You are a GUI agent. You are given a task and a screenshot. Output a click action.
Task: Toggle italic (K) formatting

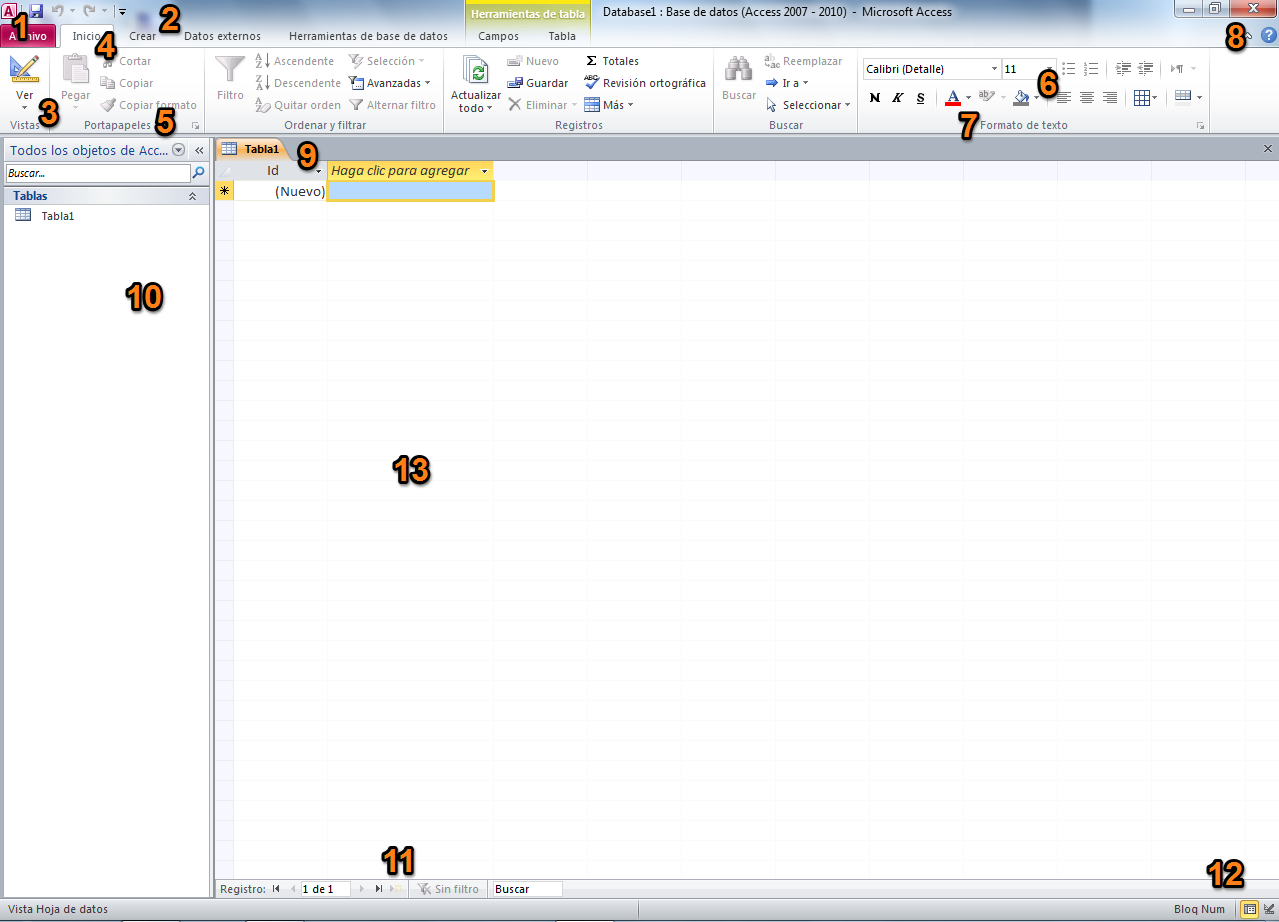pos(897,98)
